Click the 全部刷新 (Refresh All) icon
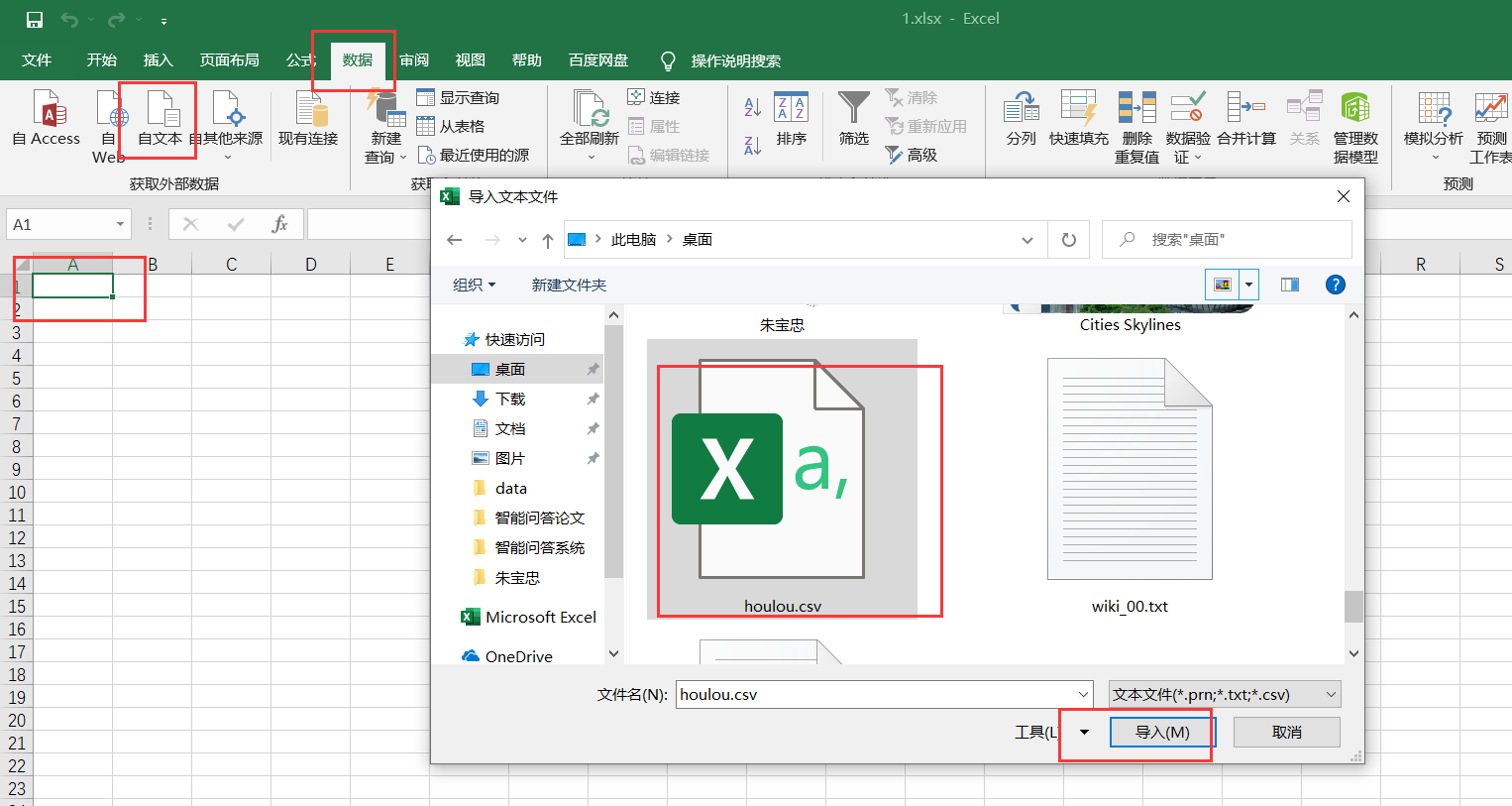The height and width of the screenshot is (806, 1512). tap(589, 121)
